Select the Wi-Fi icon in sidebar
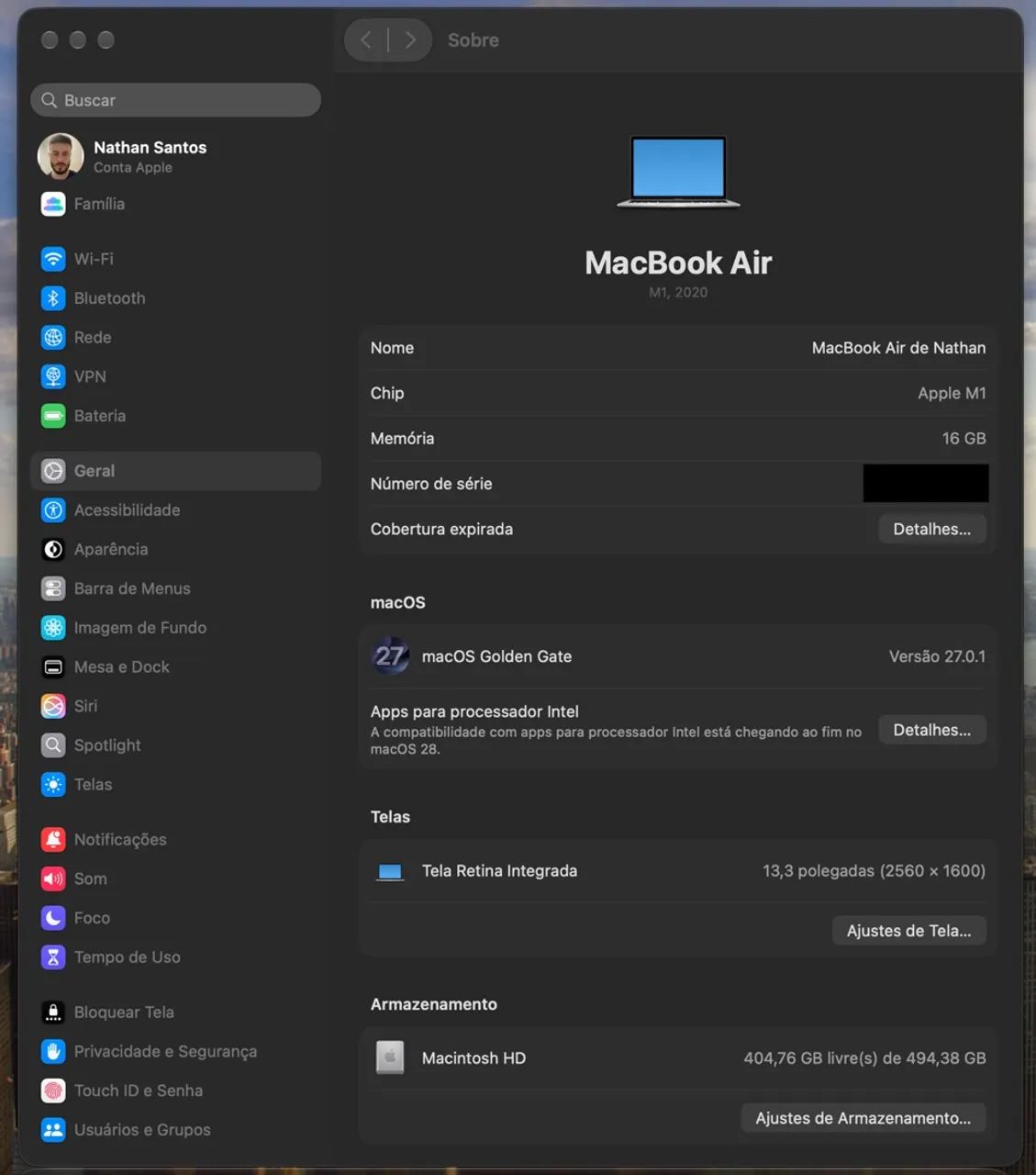This screenshot has width=1036, height=1175. (53, 259)
